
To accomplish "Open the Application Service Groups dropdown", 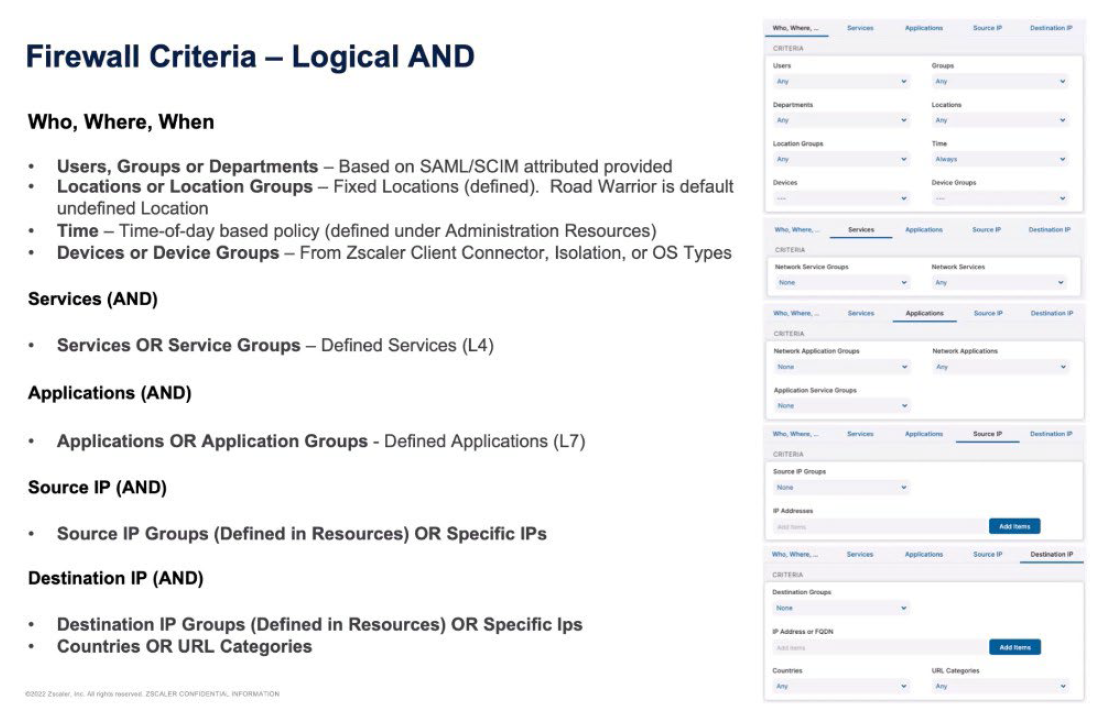I will click(x=841, y=406).
